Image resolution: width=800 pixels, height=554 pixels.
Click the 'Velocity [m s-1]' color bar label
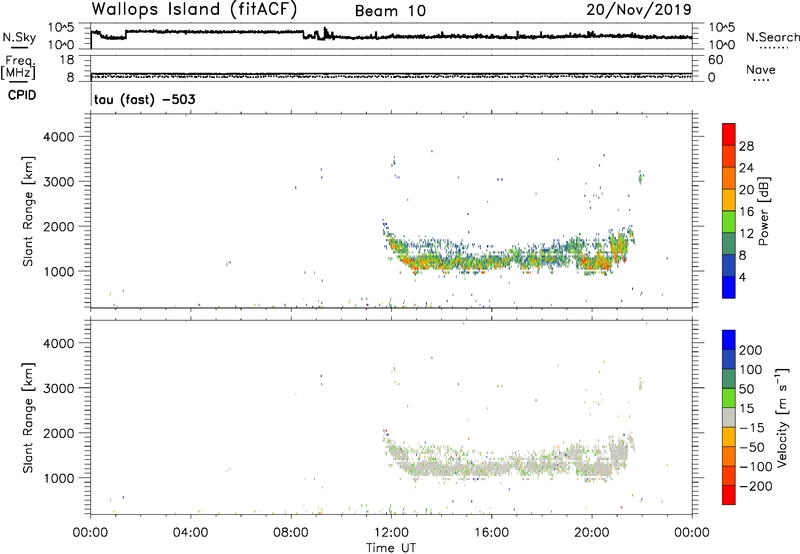[782, 417]
